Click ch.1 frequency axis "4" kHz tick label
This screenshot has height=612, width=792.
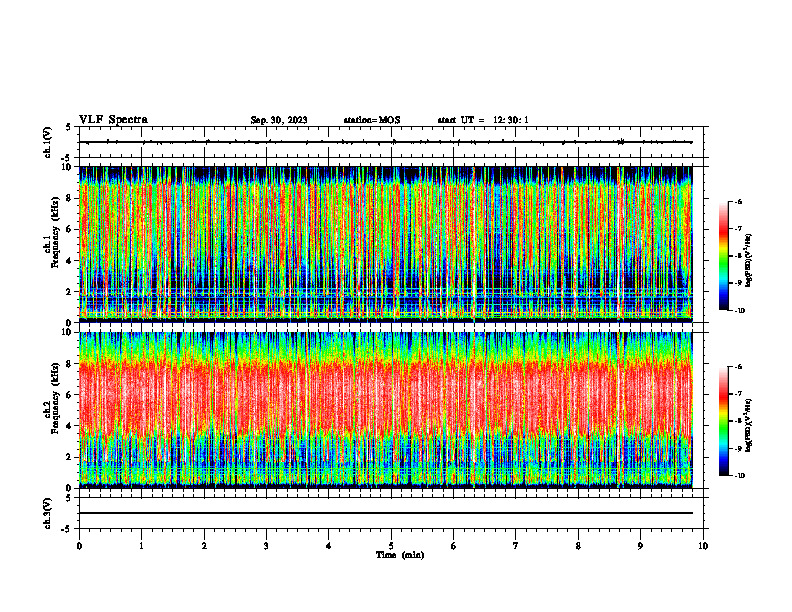[x=70, y=261]
